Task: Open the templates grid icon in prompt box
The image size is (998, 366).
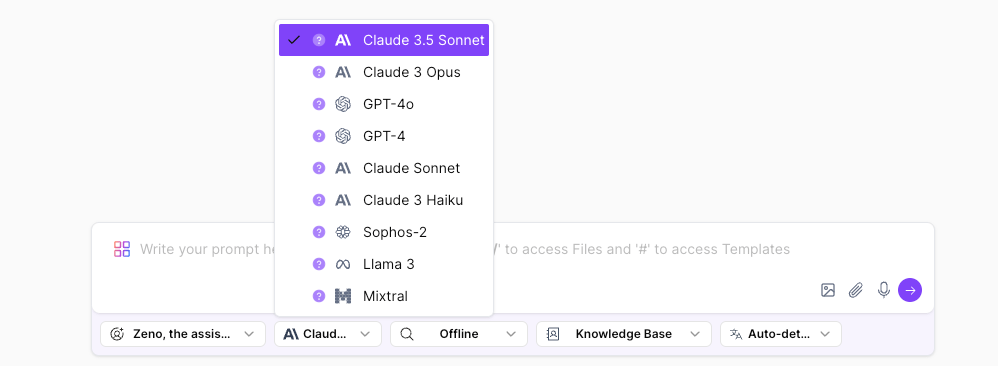Action: (x=122, y=249)
